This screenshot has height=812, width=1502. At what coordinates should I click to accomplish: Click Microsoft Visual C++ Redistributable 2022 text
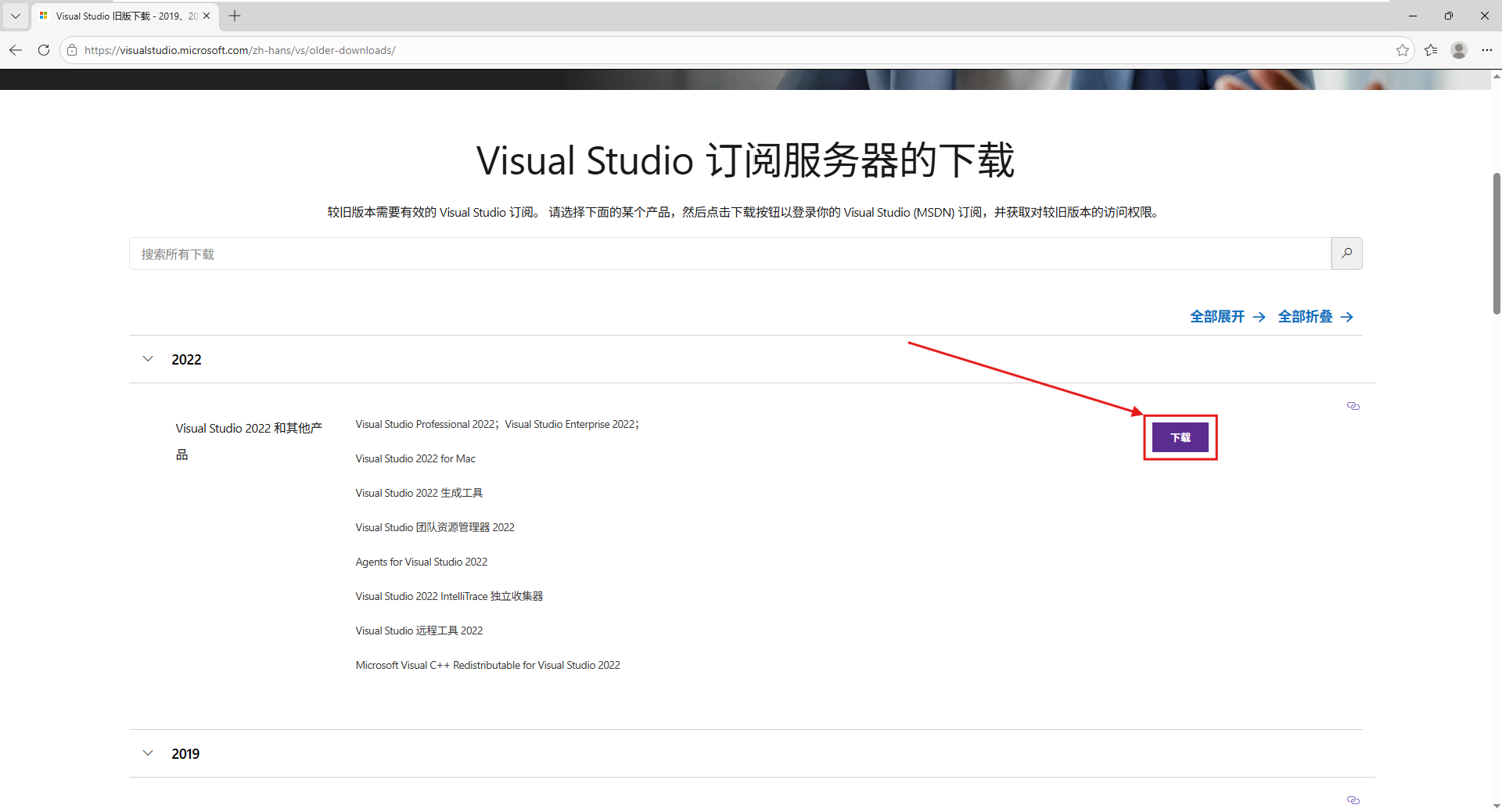click(x=487, y=665)
